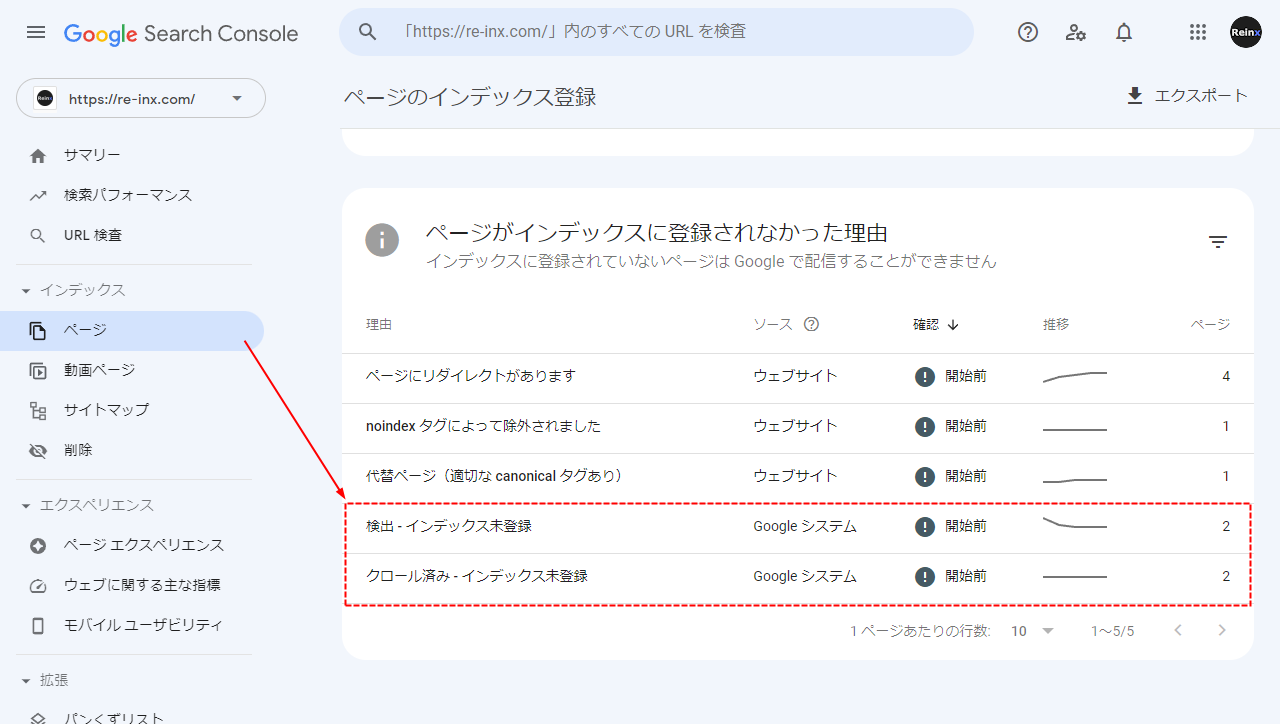Sort by the 確認 column header
1280x724 pixels.
pyautogui.click(x=936, y=324)
